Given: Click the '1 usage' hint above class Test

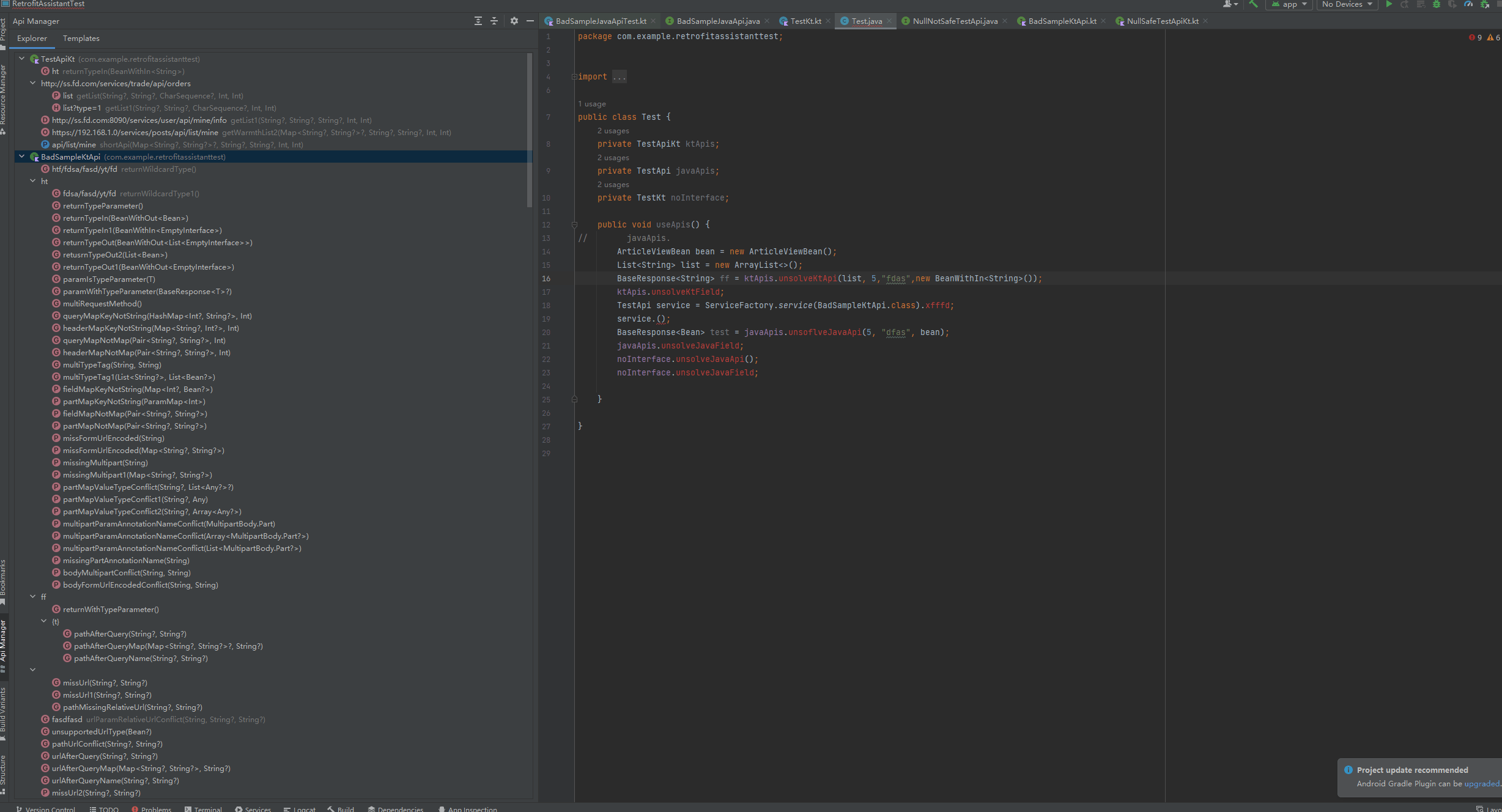Looking at the screenshot, I should [591, 104].
